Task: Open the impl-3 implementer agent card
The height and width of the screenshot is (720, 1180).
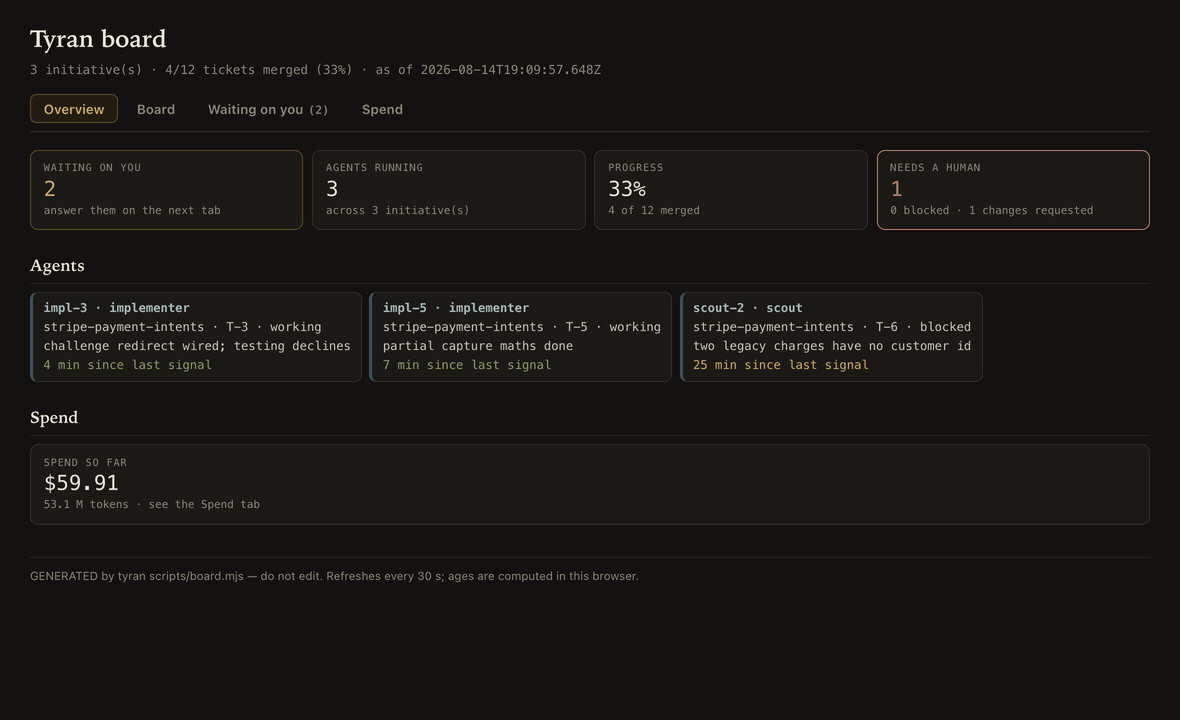Action: click(196, 337)
